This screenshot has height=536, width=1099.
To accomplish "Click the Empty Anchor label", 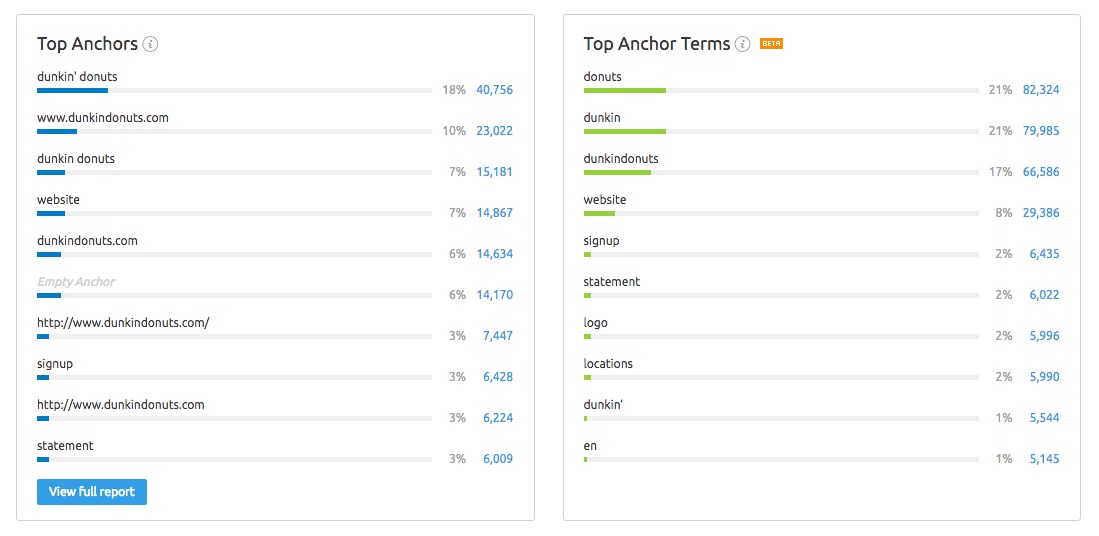I will coord(76,282).
